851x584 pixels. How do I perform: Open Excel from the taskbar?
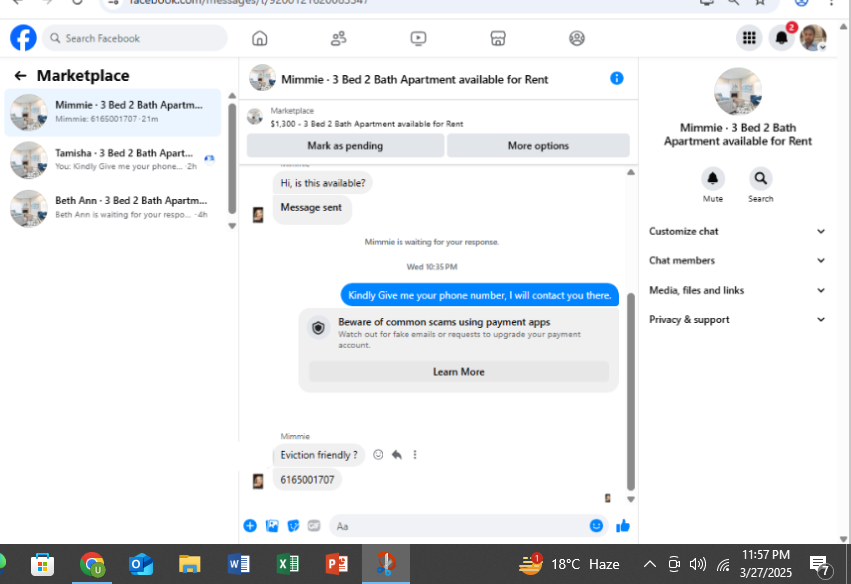[x=288, y=564]
